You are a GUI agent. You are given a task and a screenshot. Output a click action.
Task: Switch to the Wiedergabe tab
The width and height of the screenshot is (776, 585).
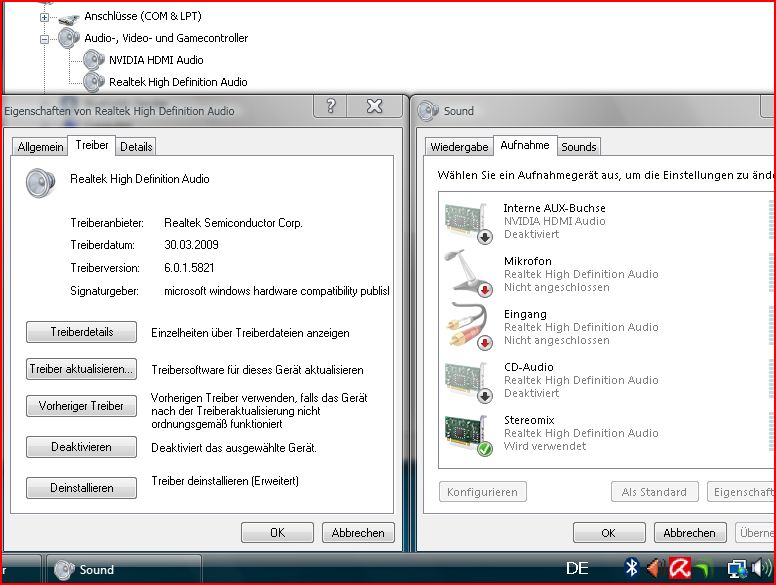pos(459,147)
